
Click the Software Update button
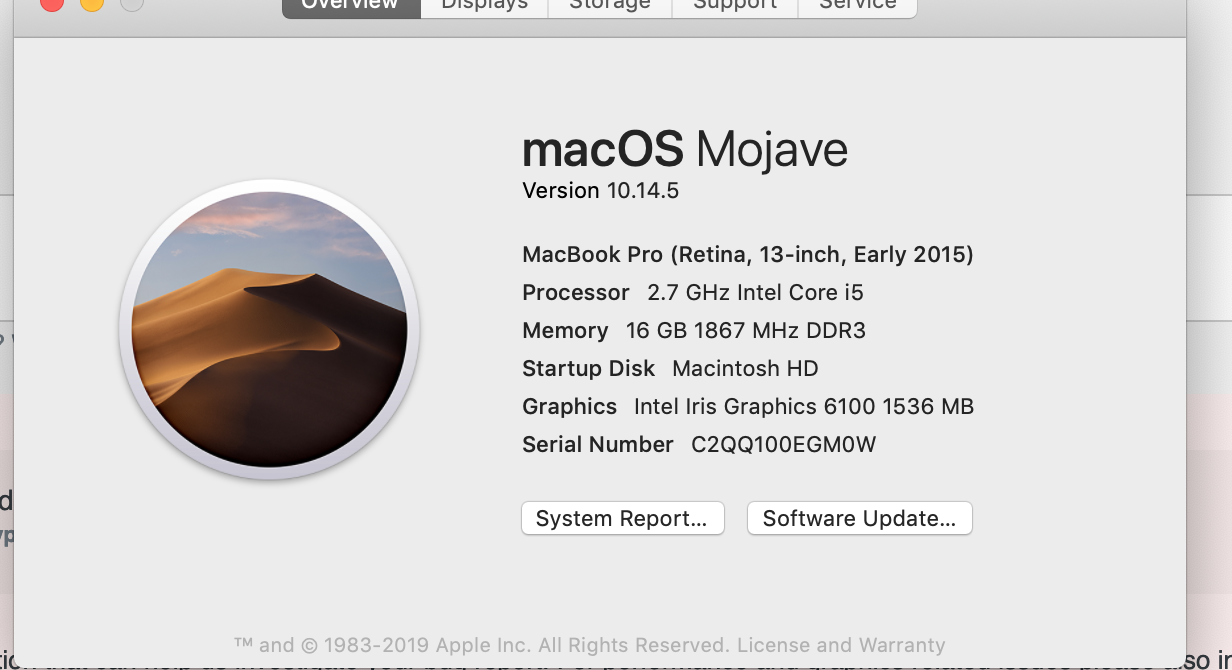pos(860,518)
